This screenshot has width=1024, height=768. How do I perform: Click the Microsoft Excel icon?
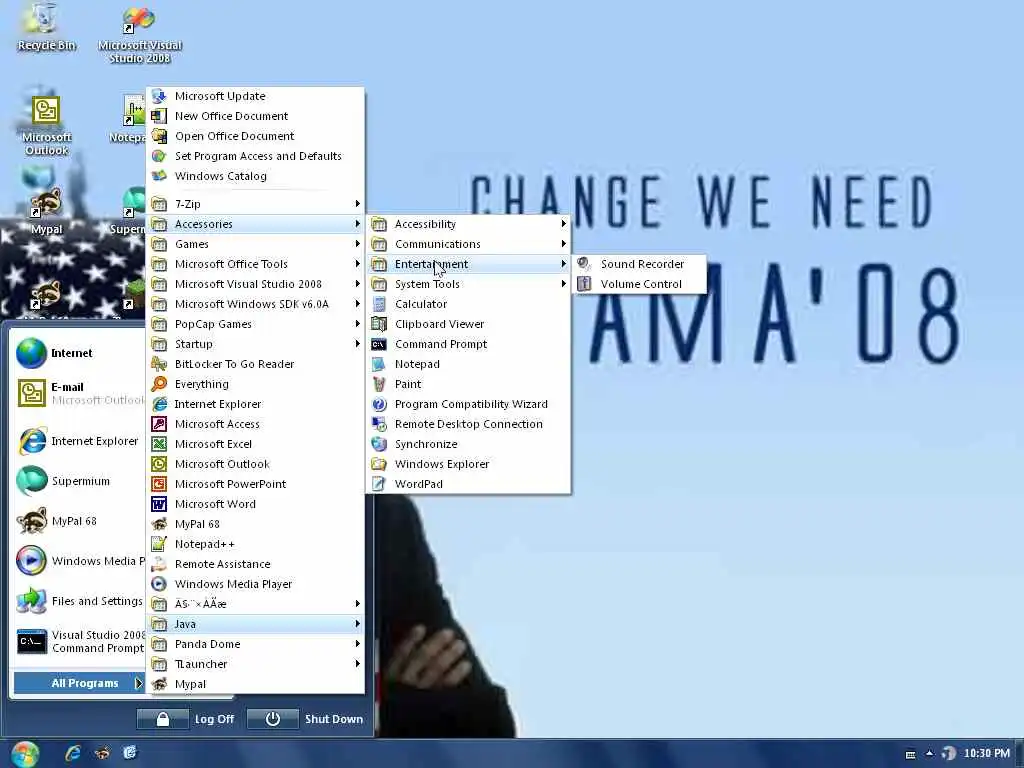pos(159,444)
